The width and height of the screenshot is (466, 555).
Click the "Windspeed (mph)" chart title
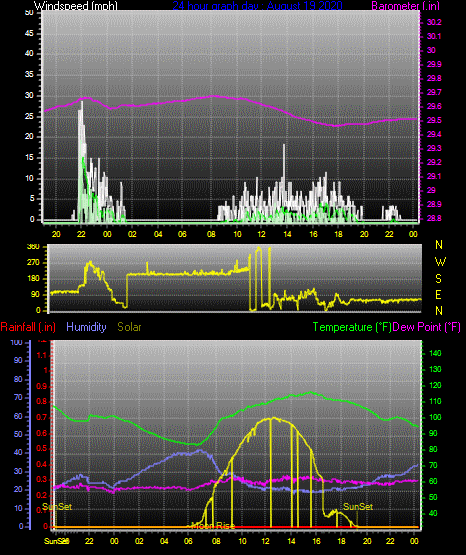(75, 5)
